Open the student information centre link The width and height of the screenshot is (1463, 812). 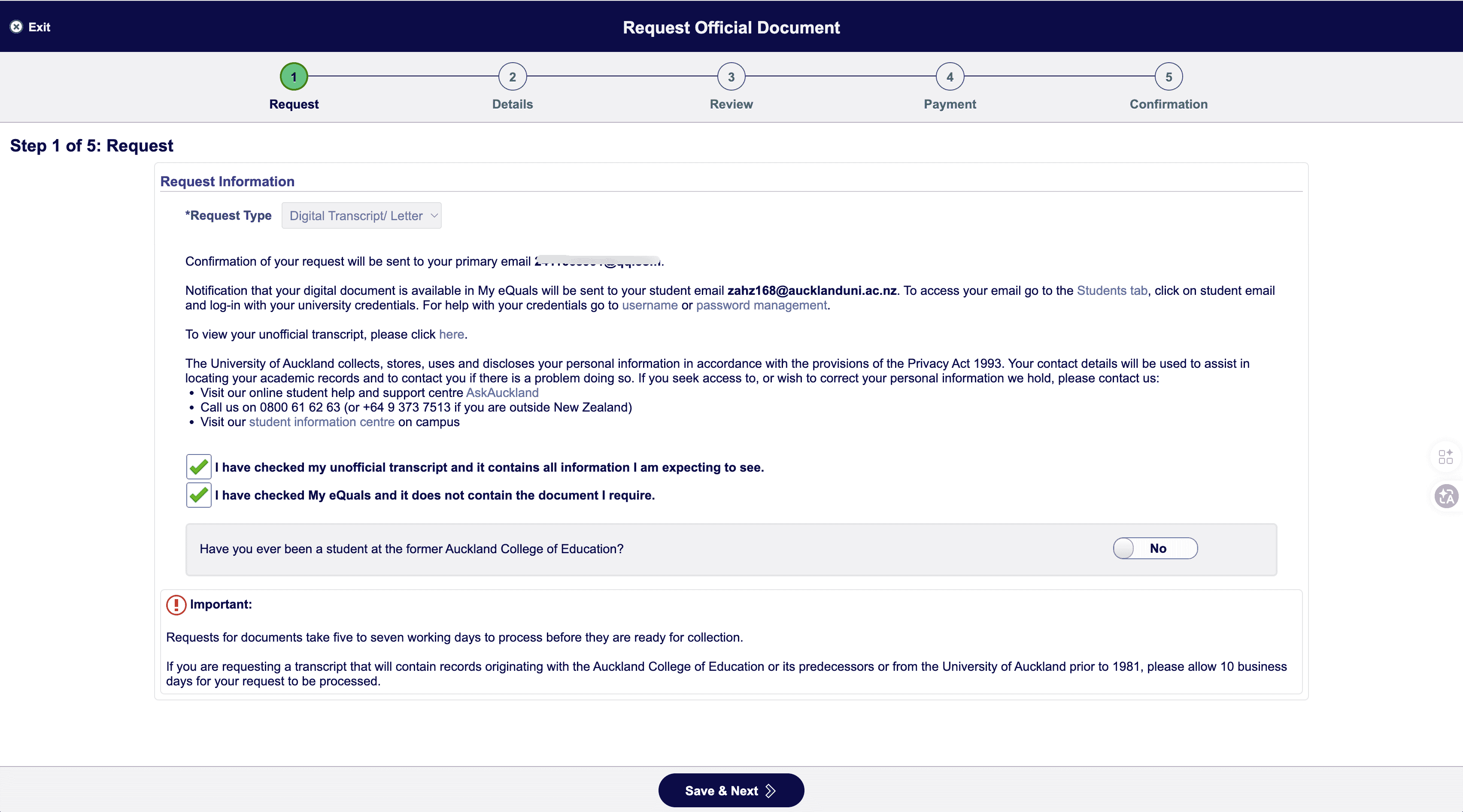[322, 422]
